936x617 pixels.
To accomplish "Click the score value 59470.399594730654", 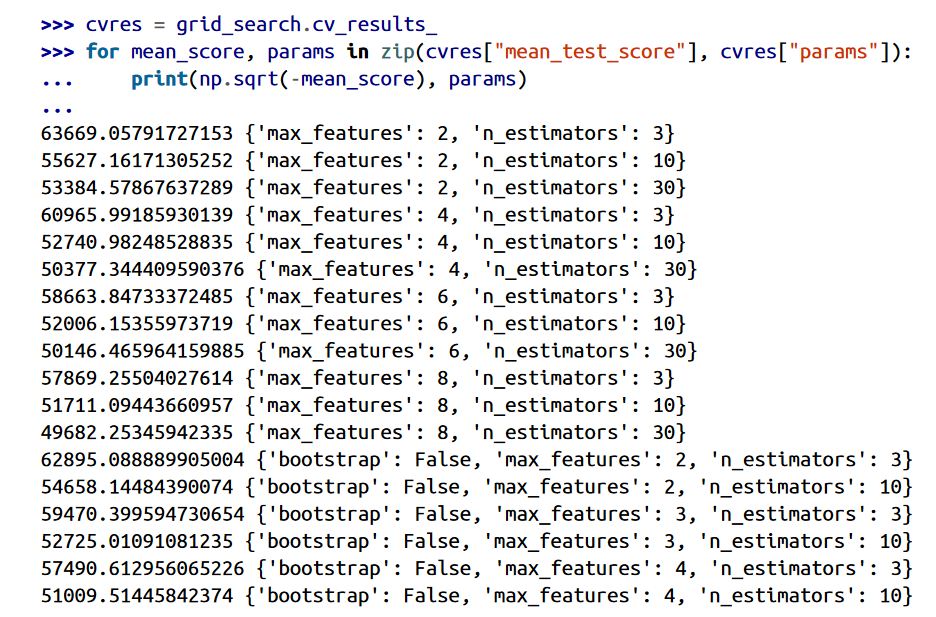I will [x=142, y=514].
